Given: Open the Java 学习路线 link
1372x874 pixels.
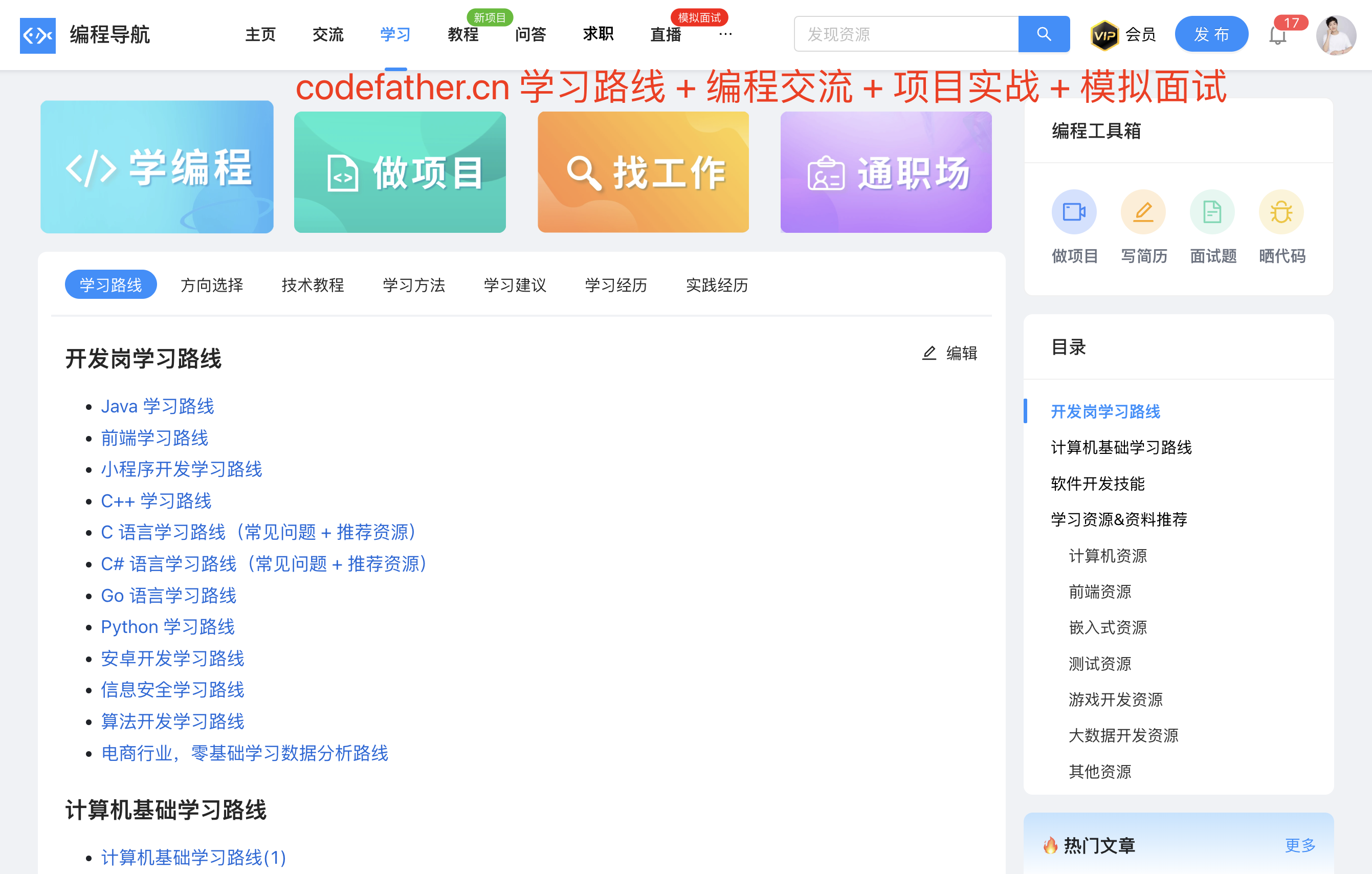Looking at the screenshot, I should point(157,406).
